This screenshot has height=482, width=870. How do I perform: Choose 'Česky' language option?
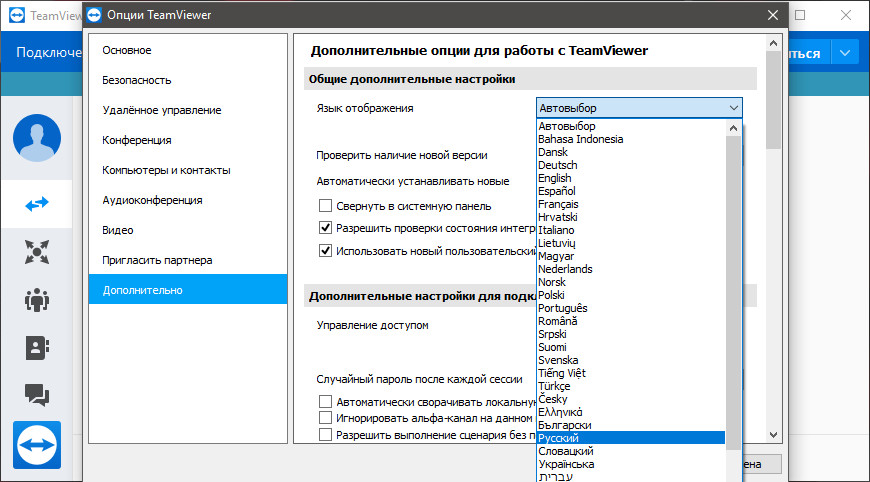pos(631,399)
